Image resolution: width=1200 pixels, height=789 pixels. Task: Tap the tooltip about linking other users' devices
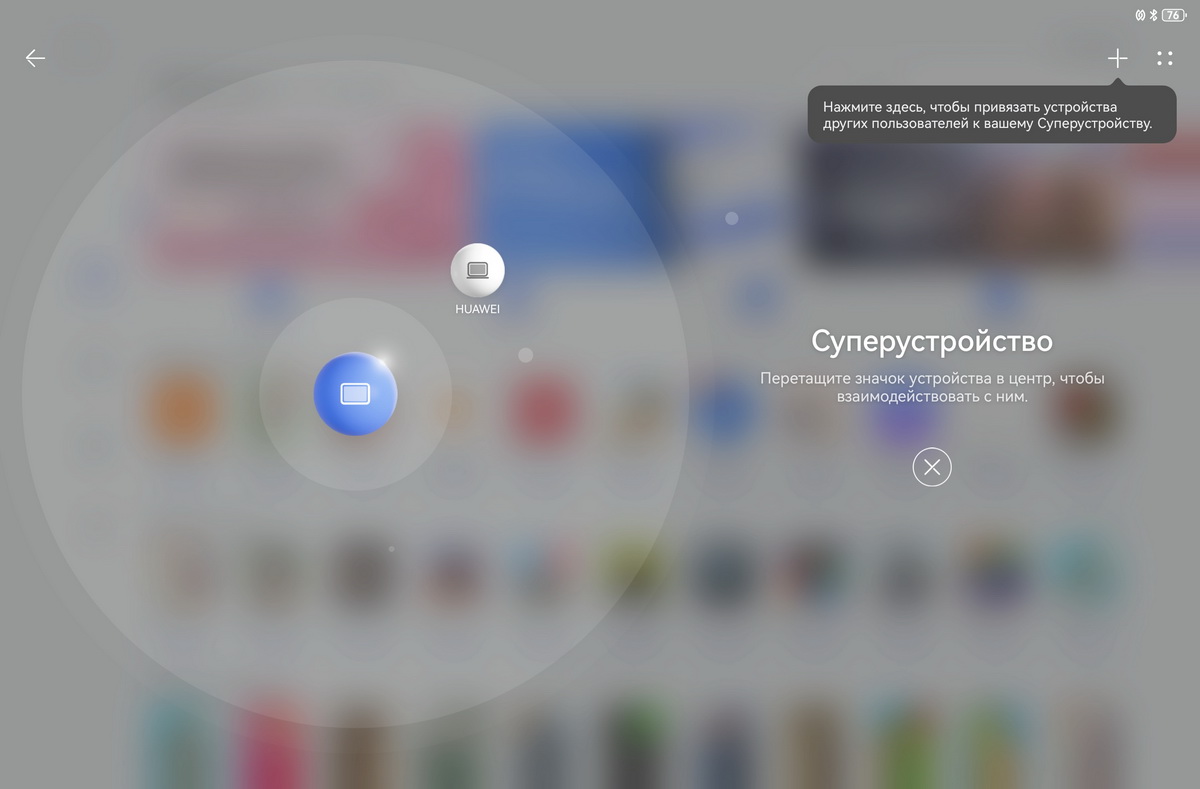(992, 115)
